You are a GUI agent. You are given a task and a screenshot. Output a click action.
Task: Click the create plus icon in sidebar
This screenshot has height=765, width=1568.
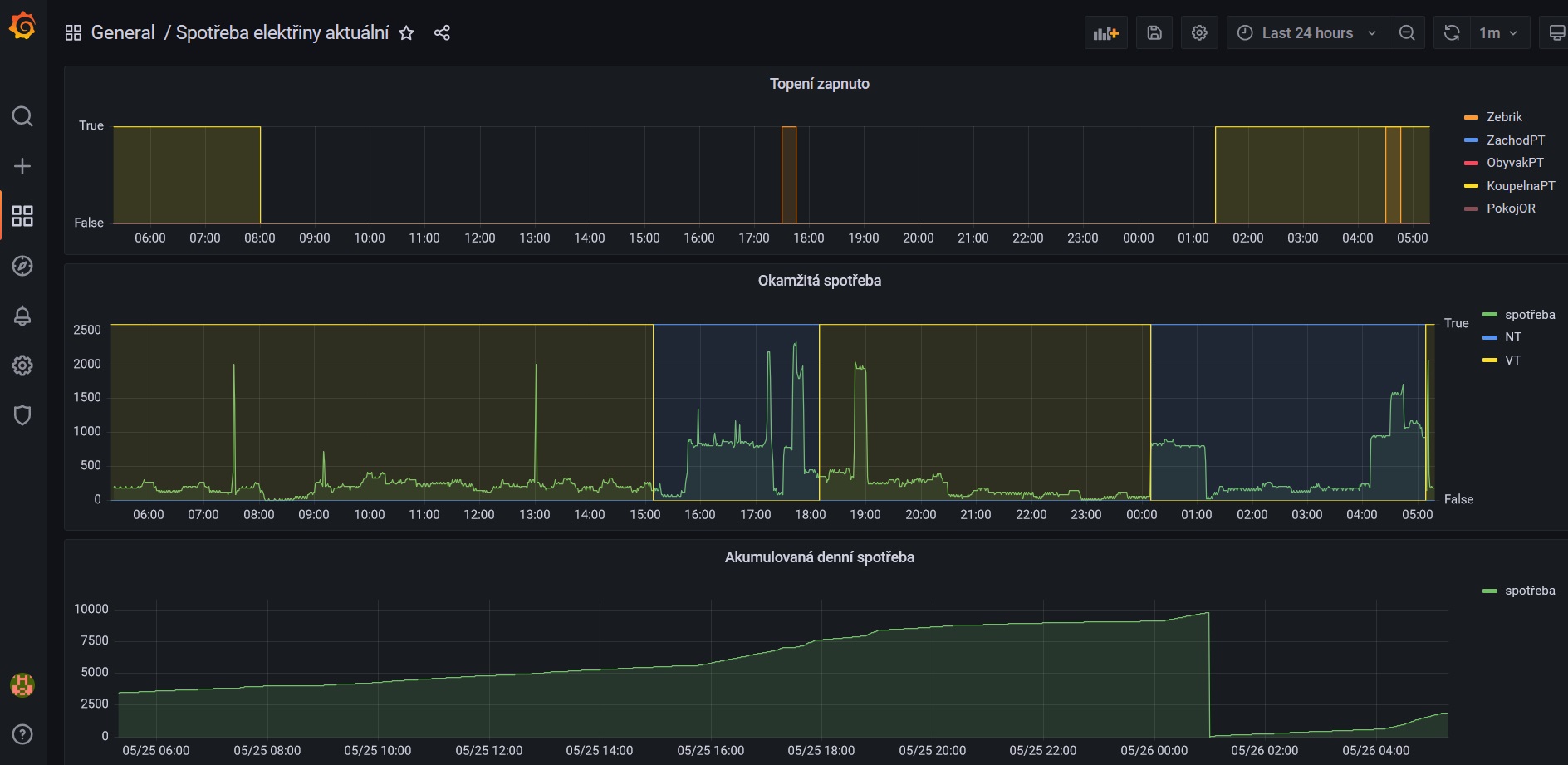click(22, 166)
